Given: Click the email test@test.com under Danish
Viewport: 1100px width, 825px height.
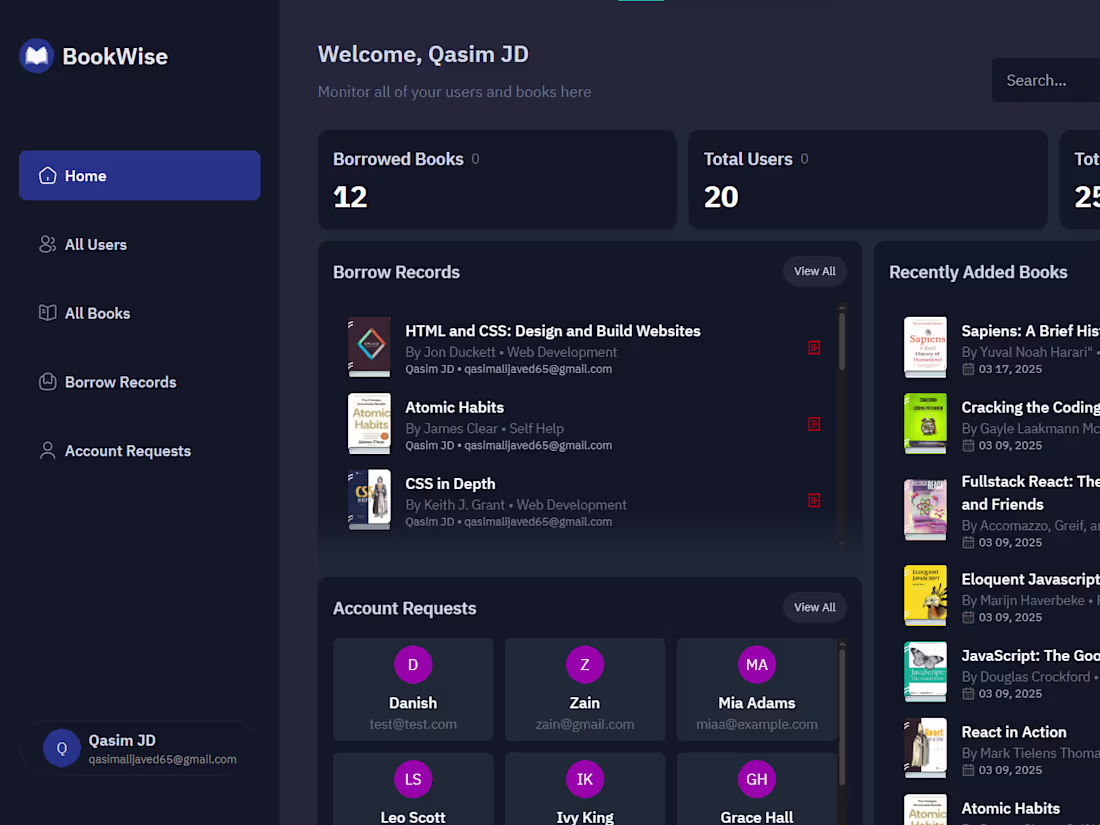Looking at the screenshot, I should pyautogui.click(x=413, y=724).
